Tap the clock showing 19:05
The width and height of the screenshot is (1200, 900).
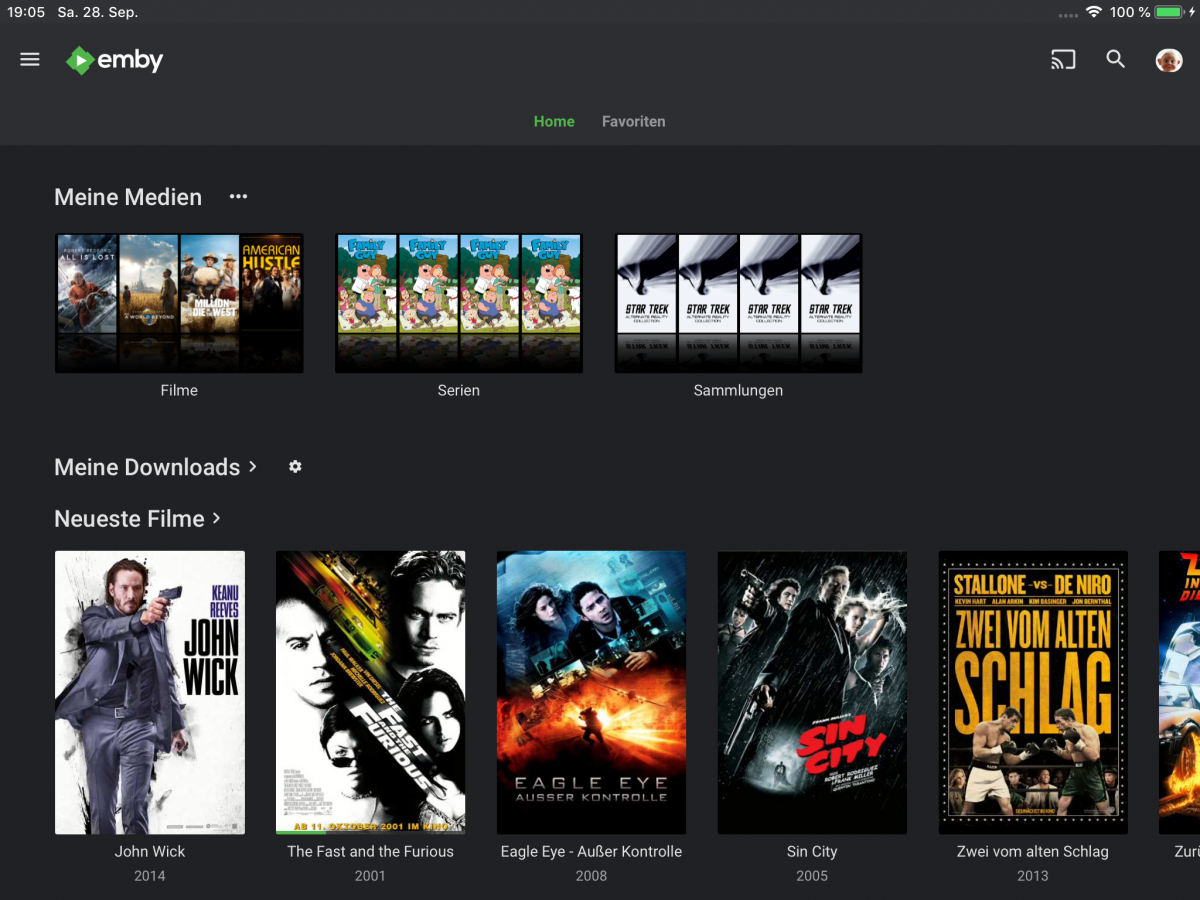click(26, 12)
